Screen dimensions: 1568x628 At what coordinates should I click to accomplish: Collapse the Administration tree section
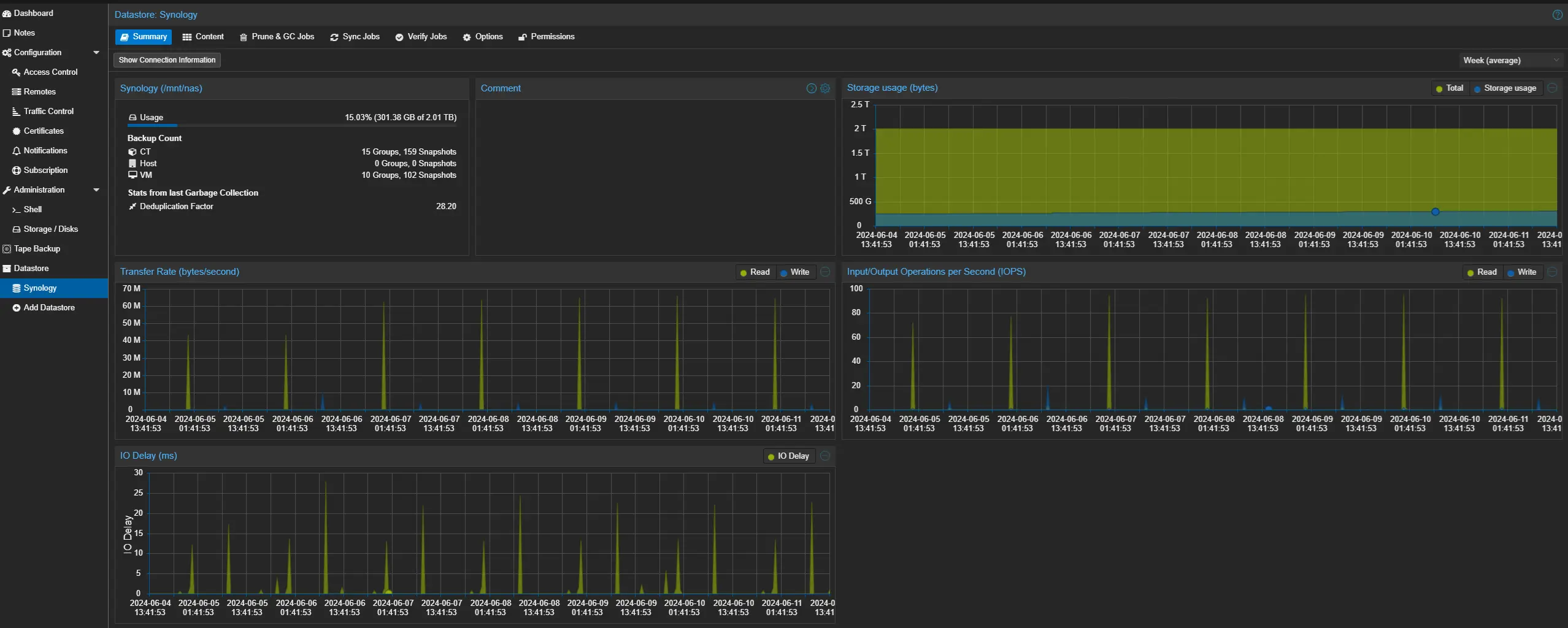(96, 190)
